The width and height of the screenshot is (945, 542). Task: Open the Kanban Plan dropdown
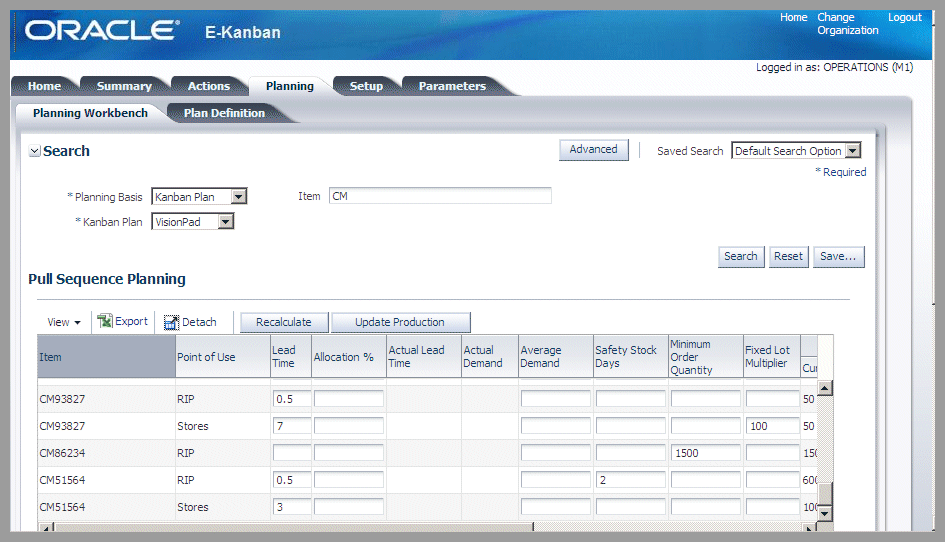click(225, 222)
